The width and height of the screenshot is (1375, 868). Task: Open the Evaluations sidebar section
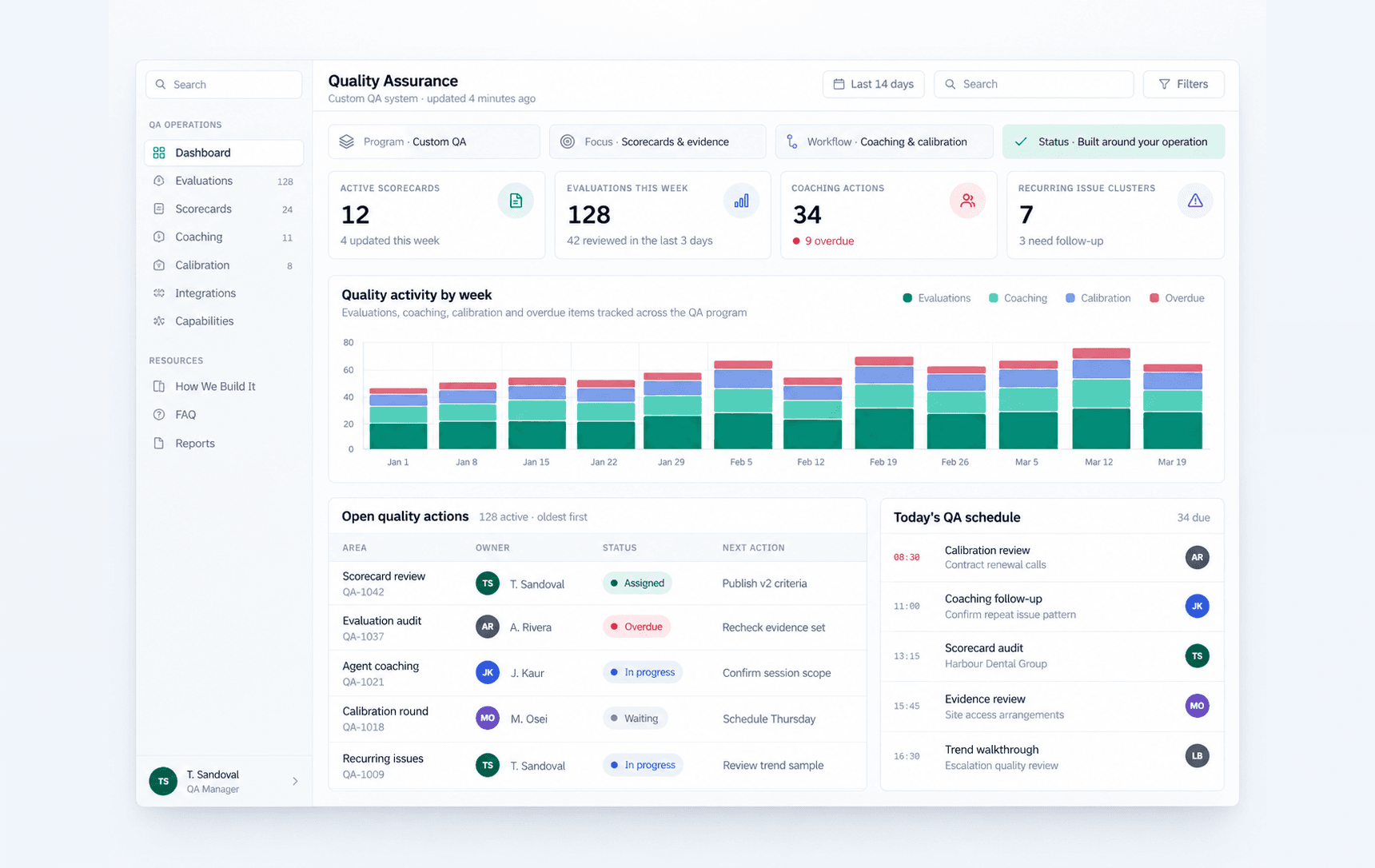coord(224,181)
